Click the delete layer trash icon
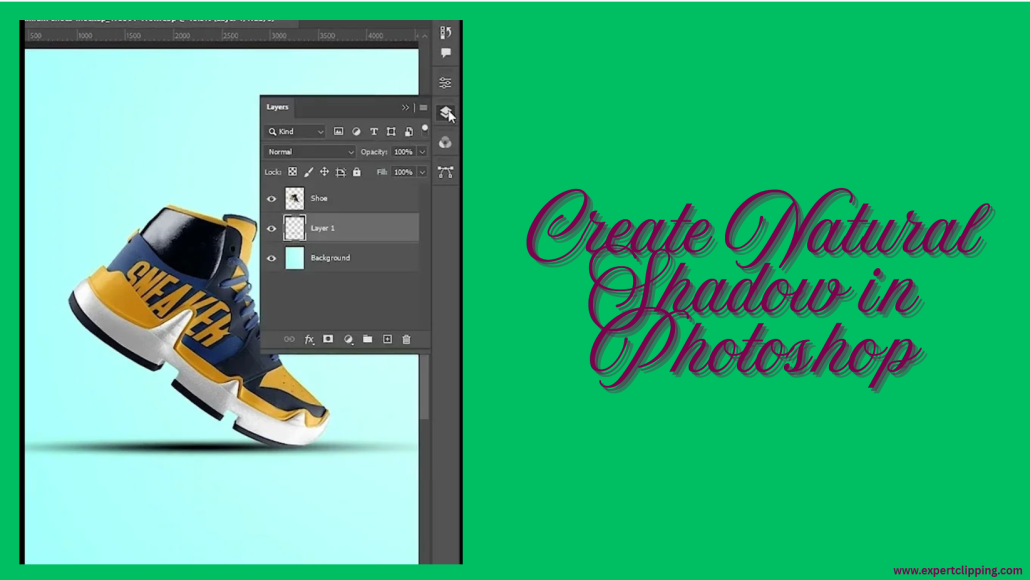Screen dimensions: 1030x580 coord(406,340)
